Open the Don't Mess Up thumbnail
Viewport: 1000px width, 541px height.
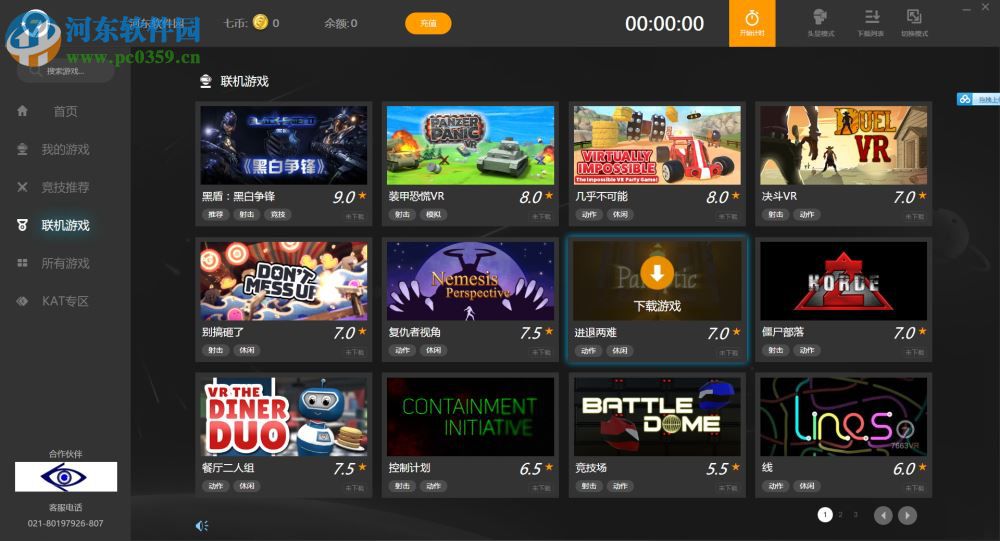(284, 281)
